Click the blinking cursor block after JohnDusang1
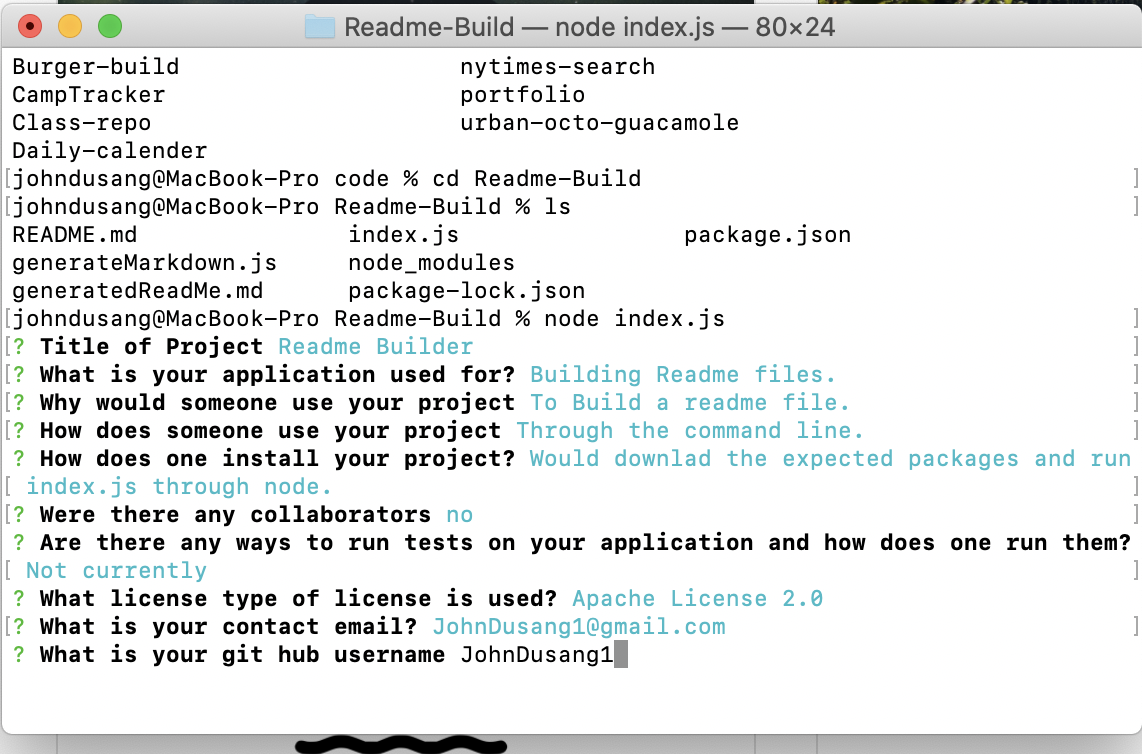This screenshot has height=754, width=1142. coord(620,655)
